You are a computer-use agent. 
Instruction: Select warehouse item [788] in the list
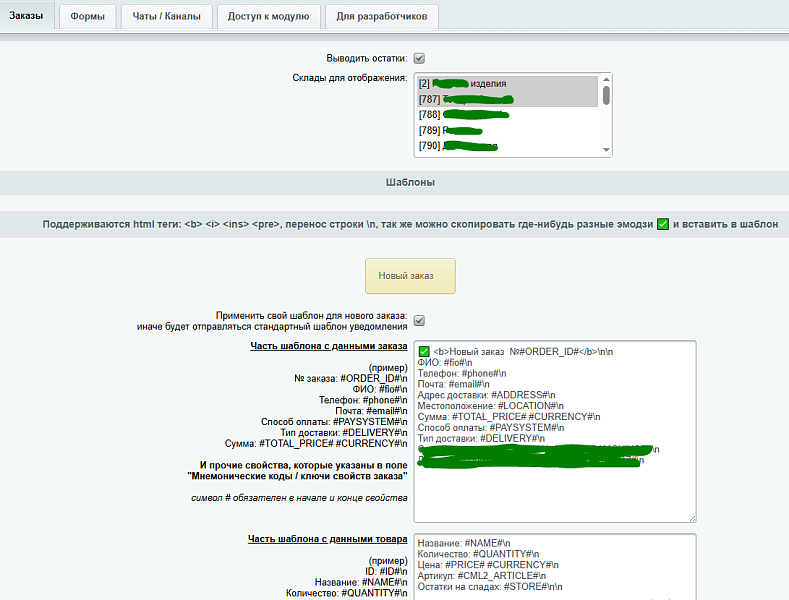point(507,115)
